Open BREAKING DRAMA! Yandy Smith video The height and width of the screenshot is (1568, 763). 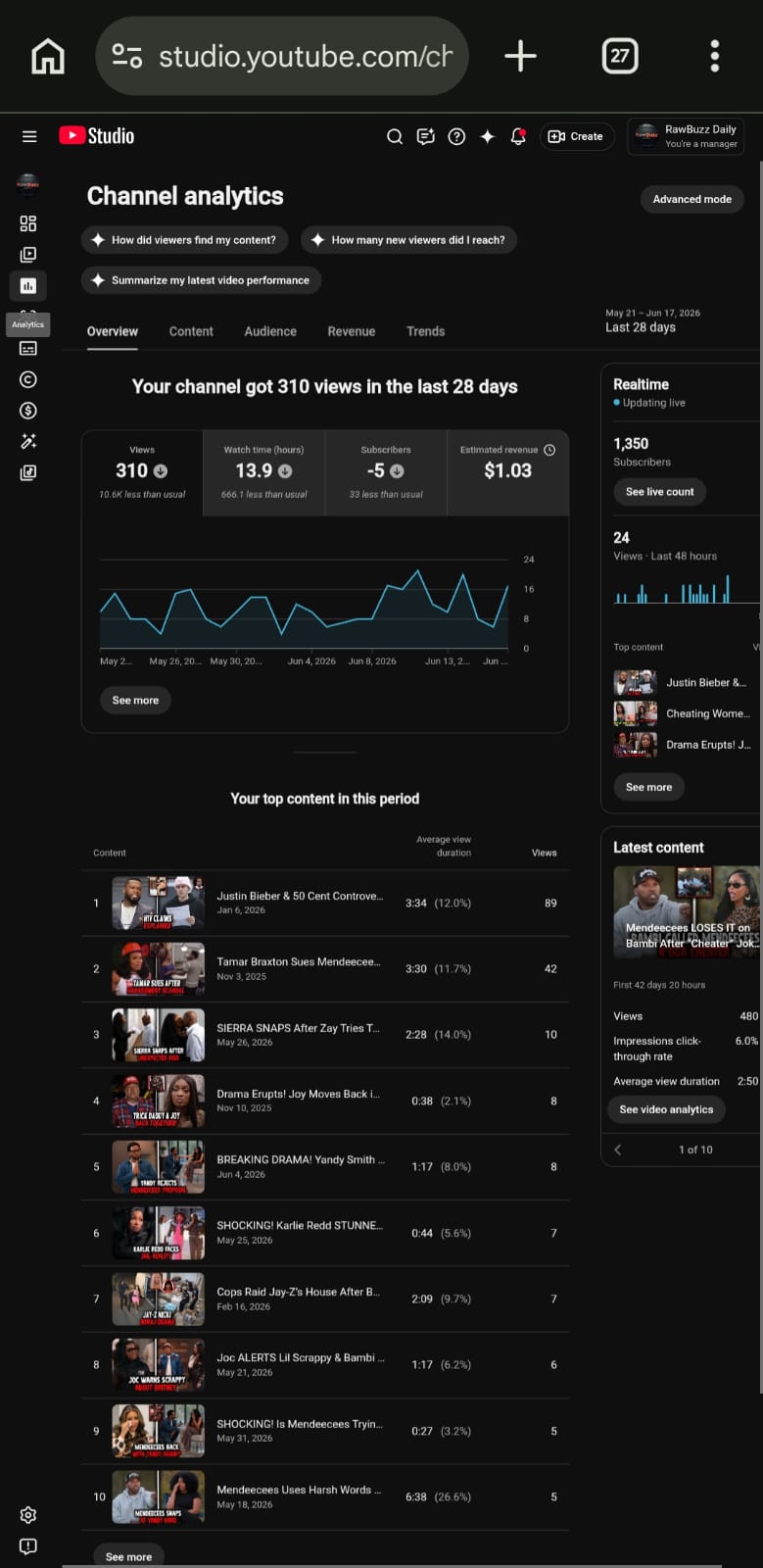(324, 1167)
